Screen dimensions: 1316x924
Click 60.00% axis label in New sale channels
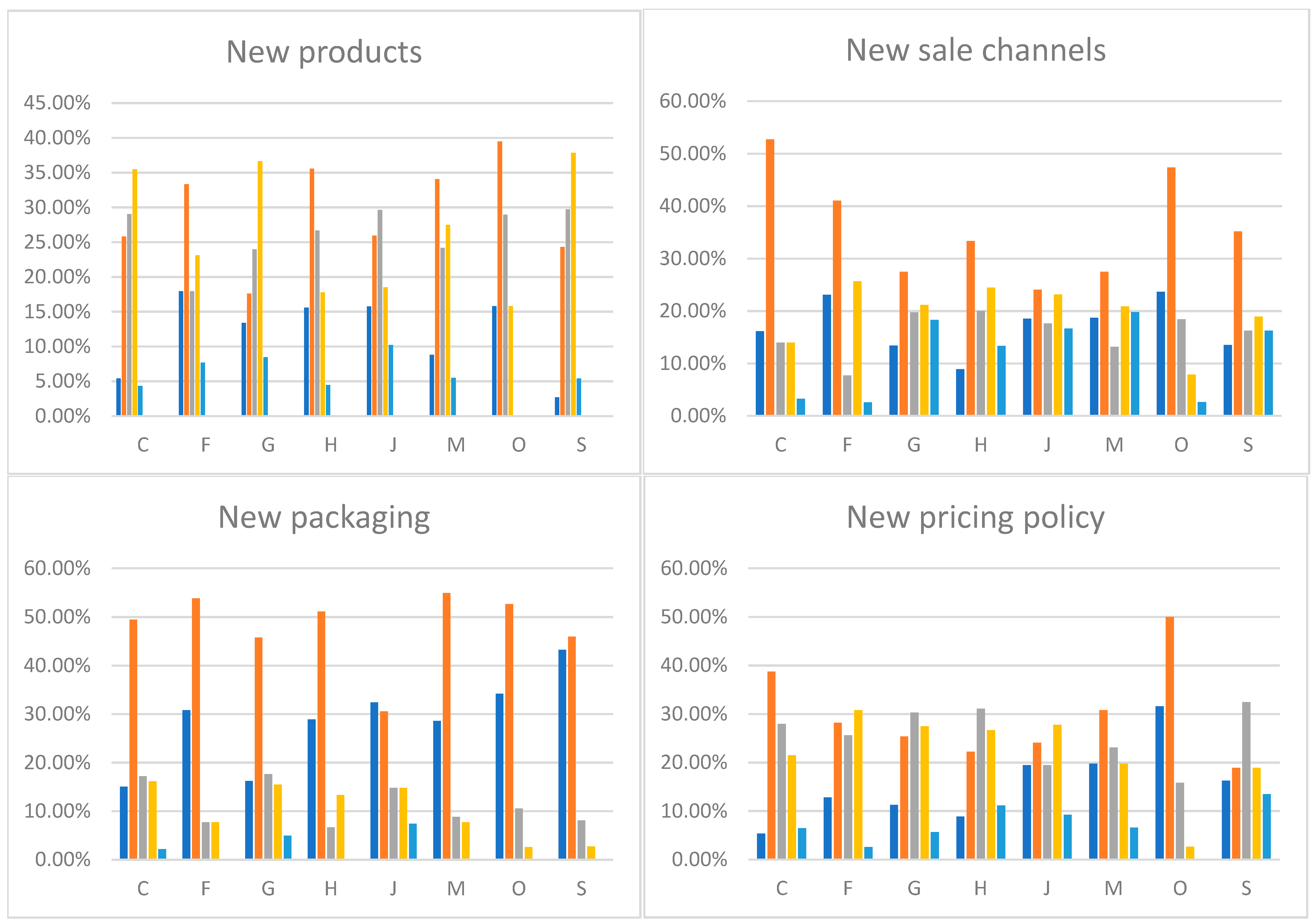click(x=692, y=101)
